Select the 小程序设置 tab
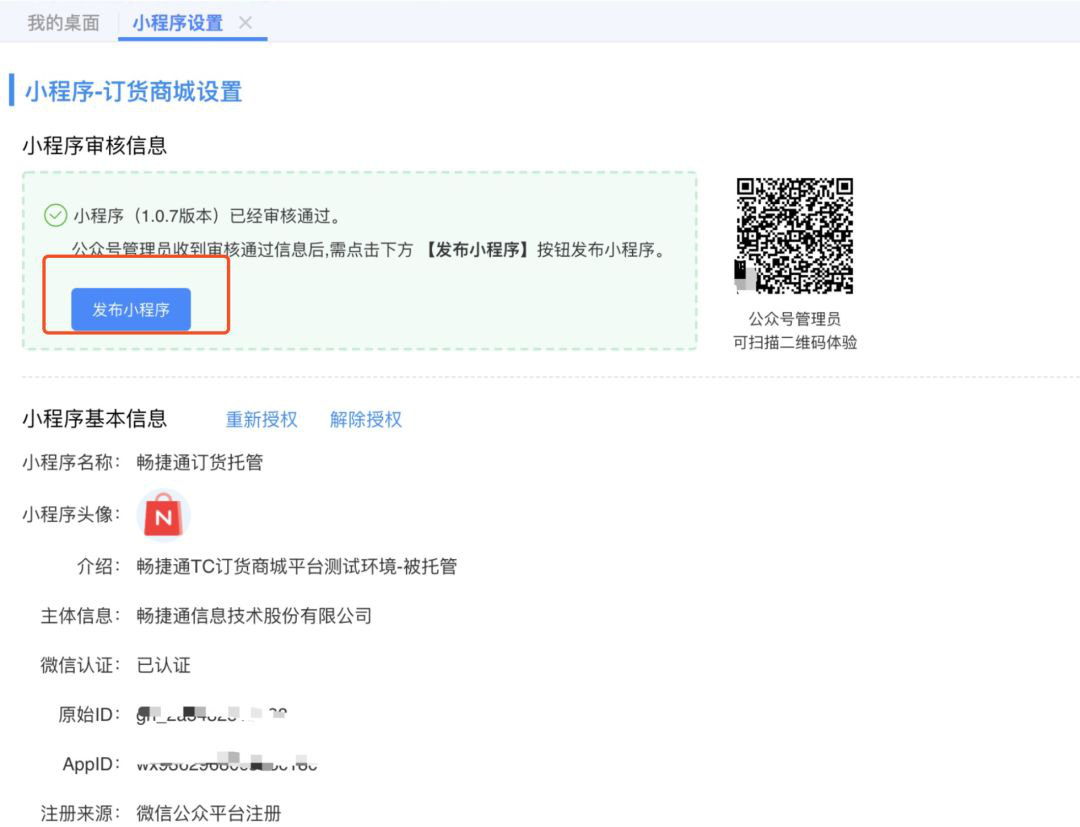The image size is (1080, 827). click(x=178, y=23)
